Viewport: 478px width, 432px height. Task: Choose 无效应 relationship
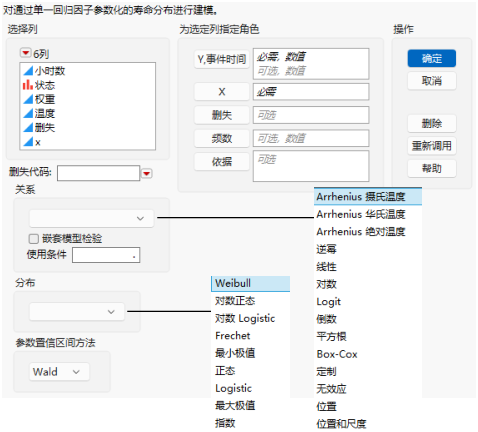(x=368, y=389)
